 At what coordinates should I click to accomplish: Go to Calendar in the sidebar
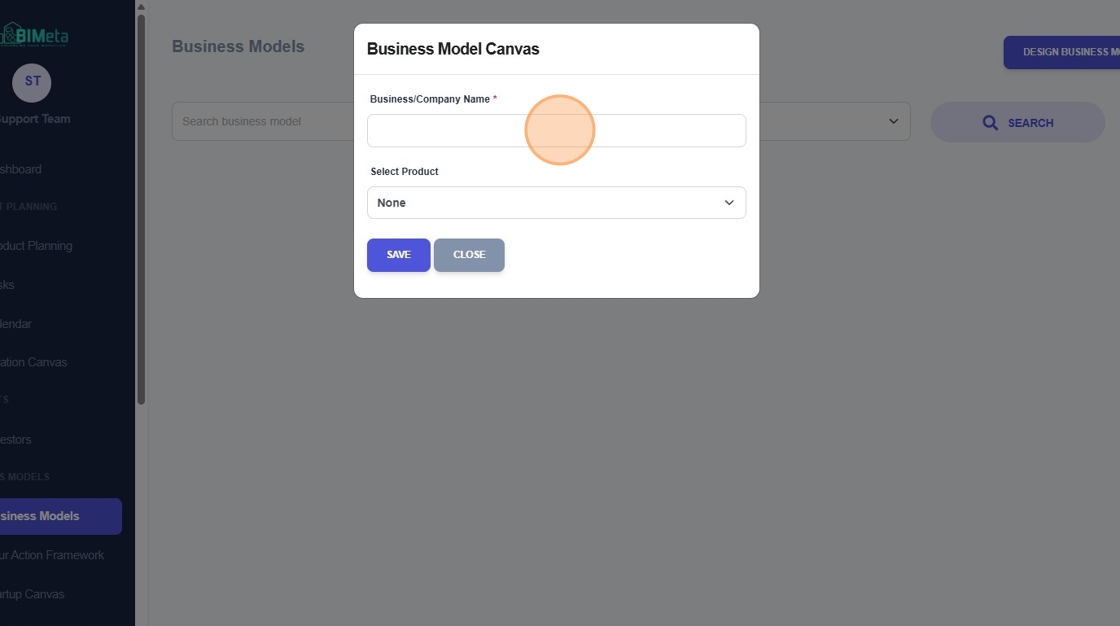pyautogui.click(x=16, y=324)
